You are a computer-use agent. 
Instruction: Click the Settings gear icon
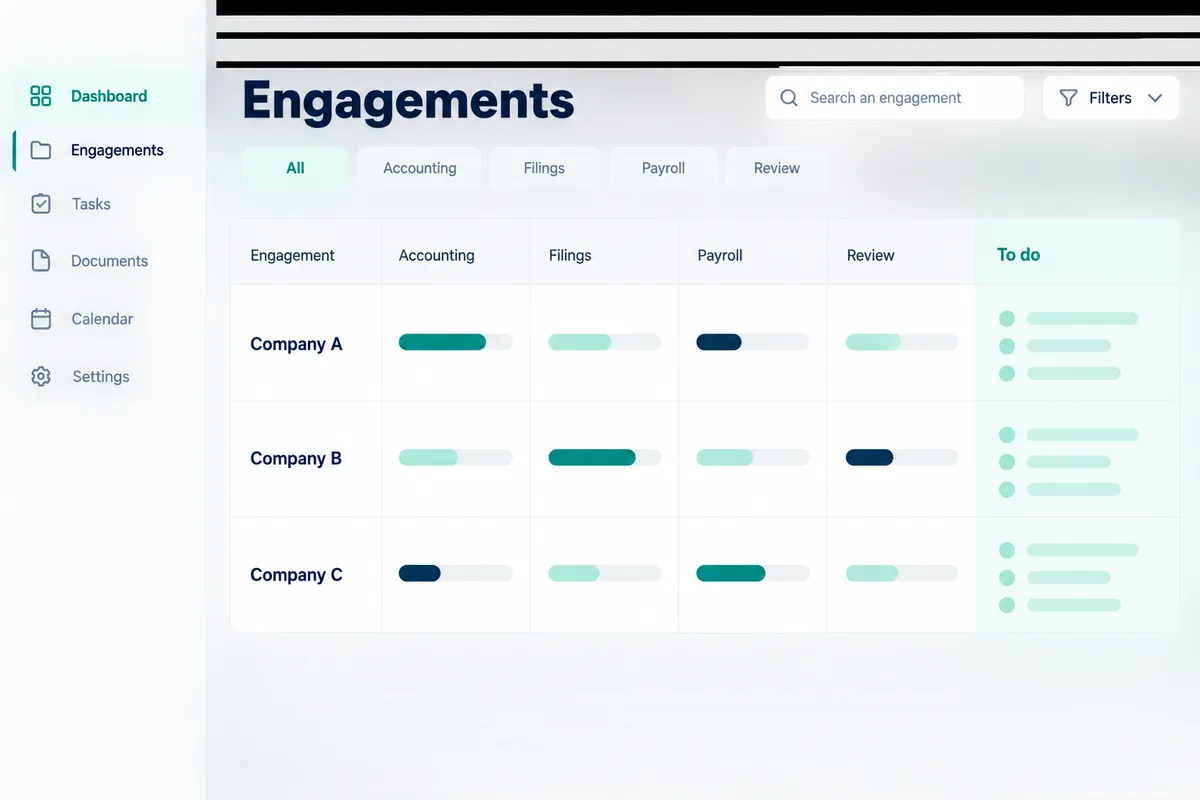point(41,377)
